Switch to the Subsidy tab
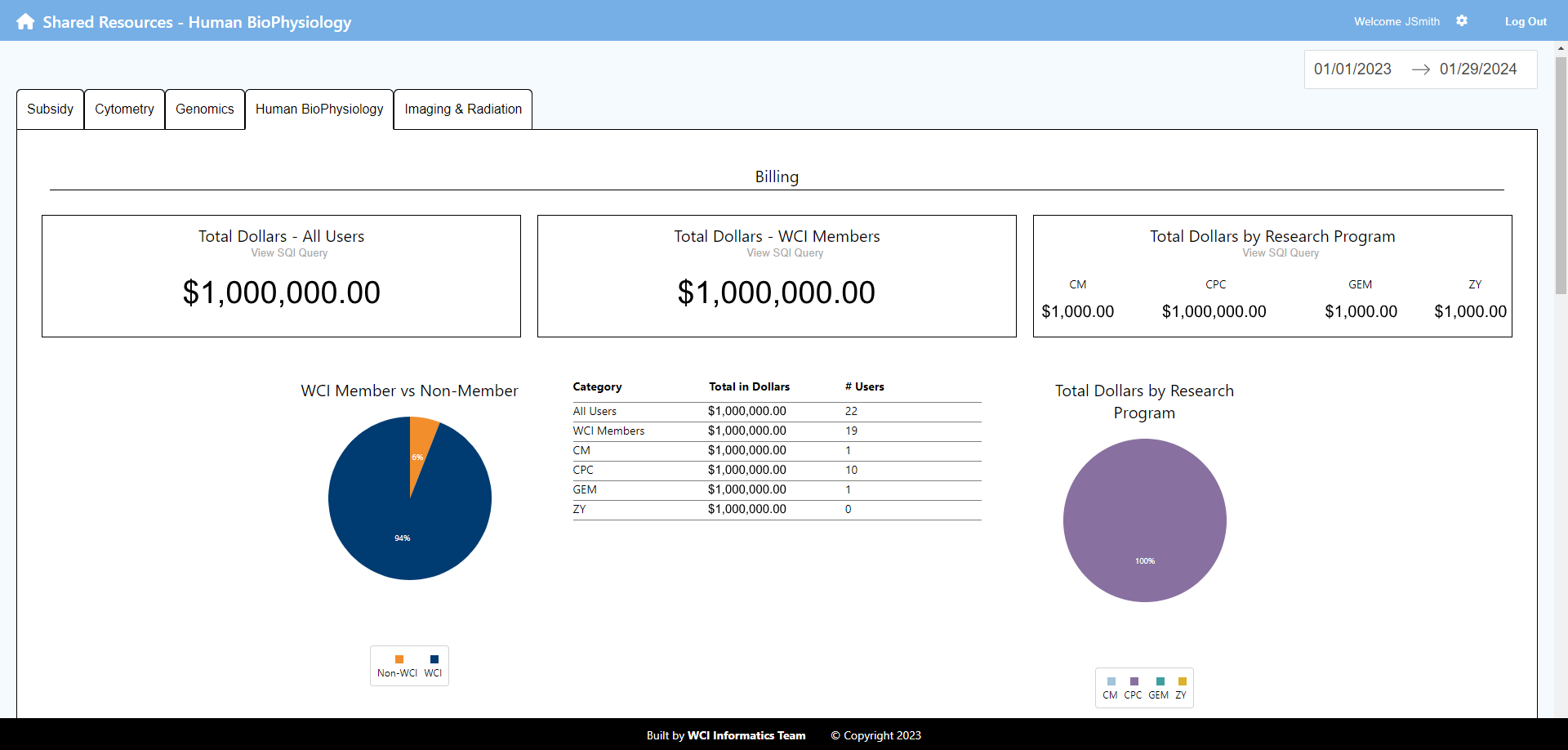Image resolution: width=1568 pixels, height=750 pixels. pos(50,109)
